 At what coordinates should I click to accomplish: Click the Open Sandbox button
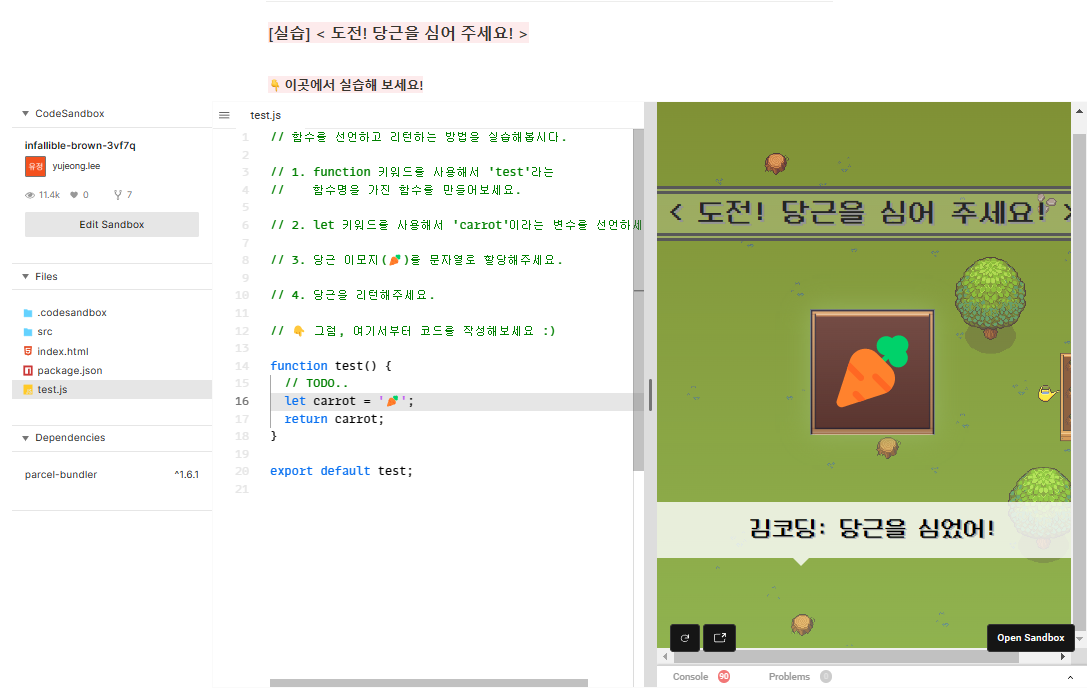1031,637
